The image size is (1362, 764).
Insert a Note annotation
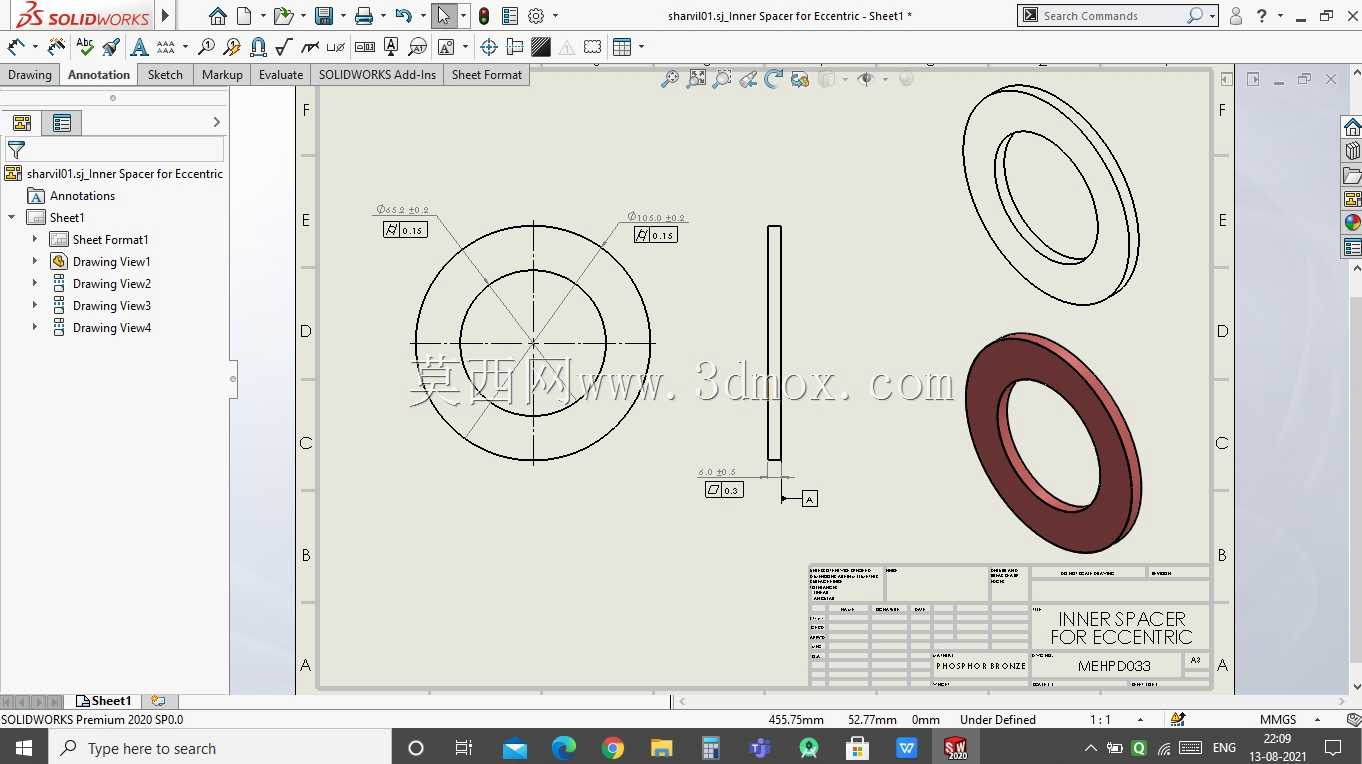(139, 47)
